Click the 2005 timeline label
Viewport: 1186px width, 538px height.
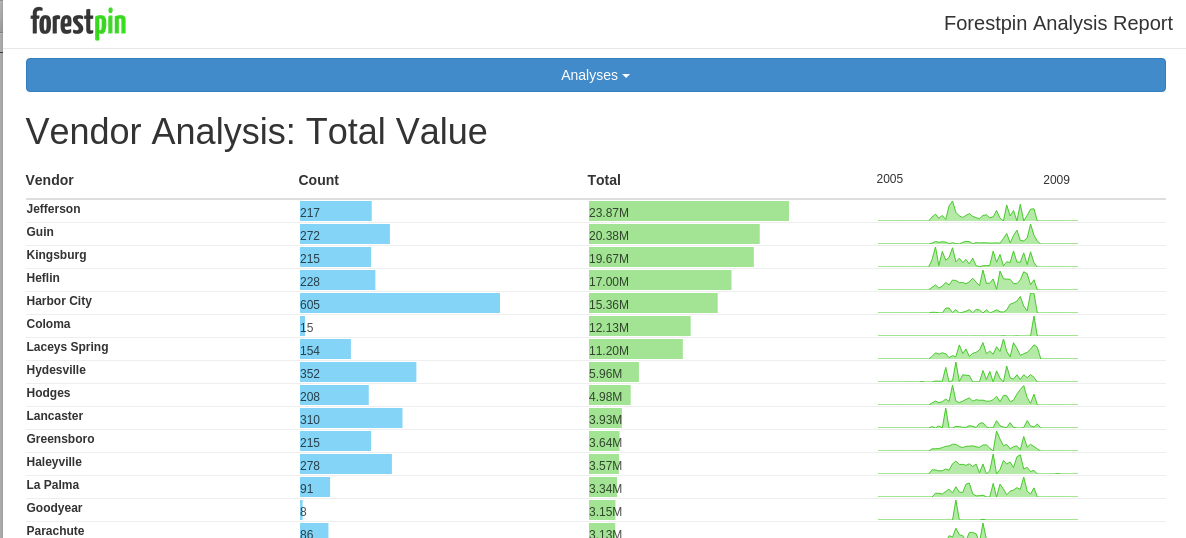coord(890,179)
